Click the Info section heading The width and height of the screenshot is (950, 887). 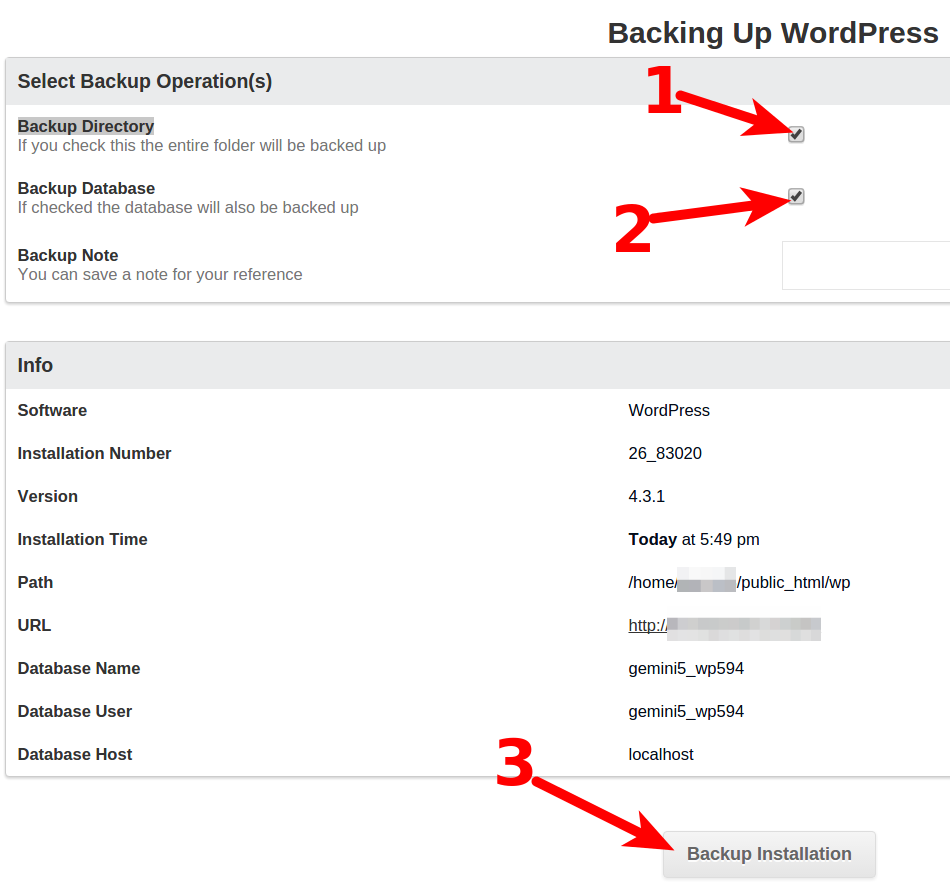[x=35, y=365]
